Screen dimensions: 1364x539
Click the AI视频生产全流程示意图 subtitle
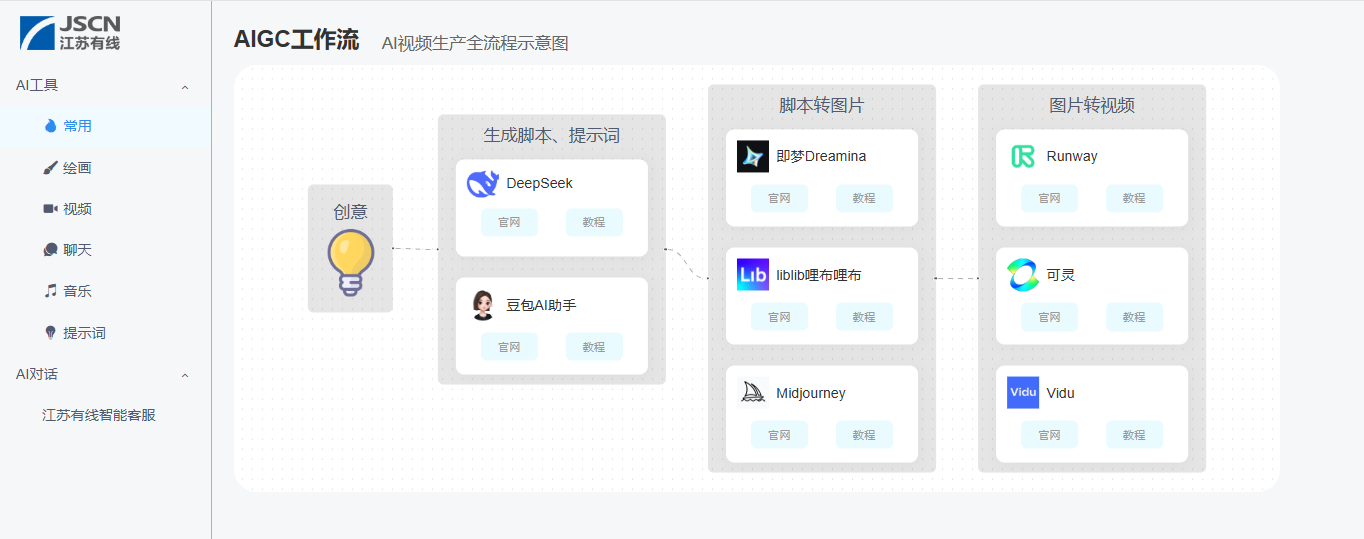(x=475, y=43)
